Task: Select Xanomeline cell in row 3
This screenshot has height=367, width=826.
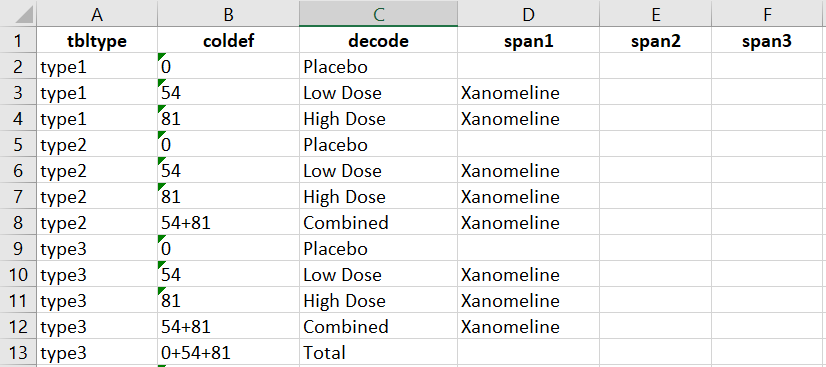Action: (x=528, y=93)
